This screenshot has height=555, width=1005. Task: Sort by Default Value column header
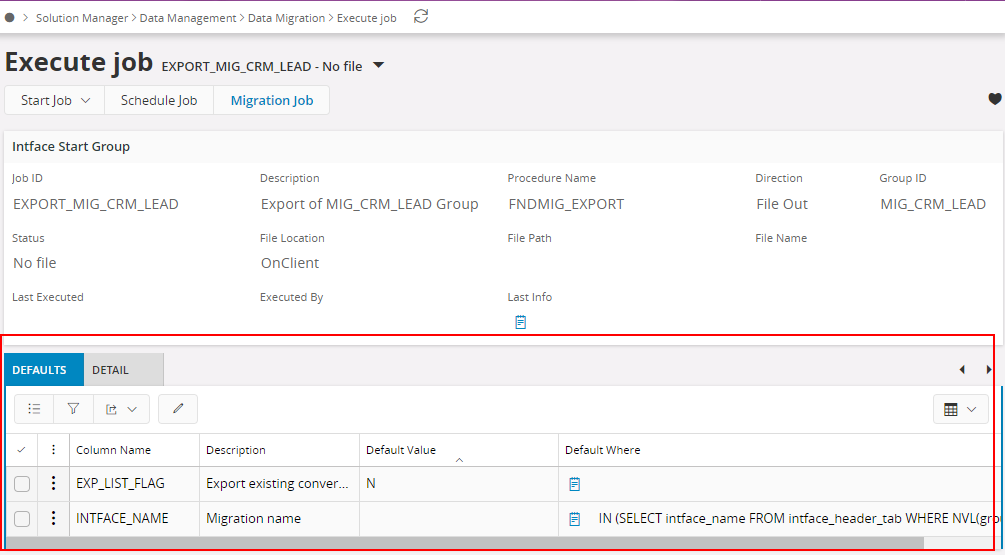pos(401,450)
